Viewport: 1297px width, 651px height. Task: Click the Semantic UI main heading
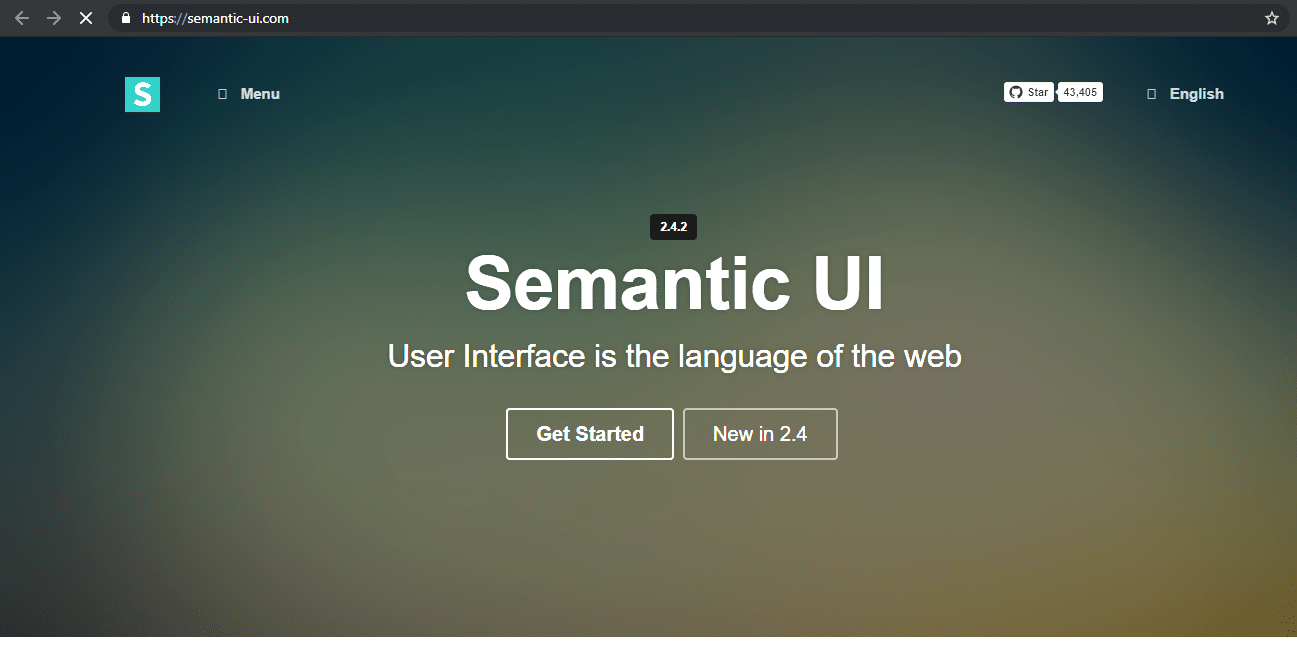point(674,283)
